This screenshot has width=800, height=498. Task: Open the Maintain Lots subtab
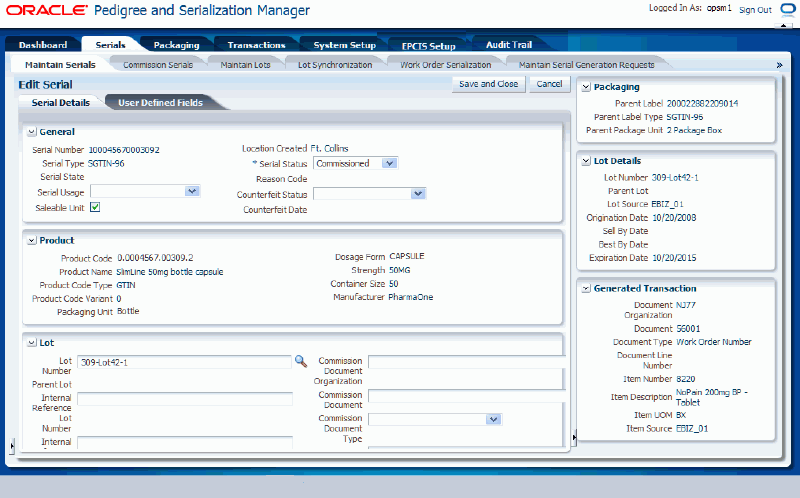tap(245, 65)
